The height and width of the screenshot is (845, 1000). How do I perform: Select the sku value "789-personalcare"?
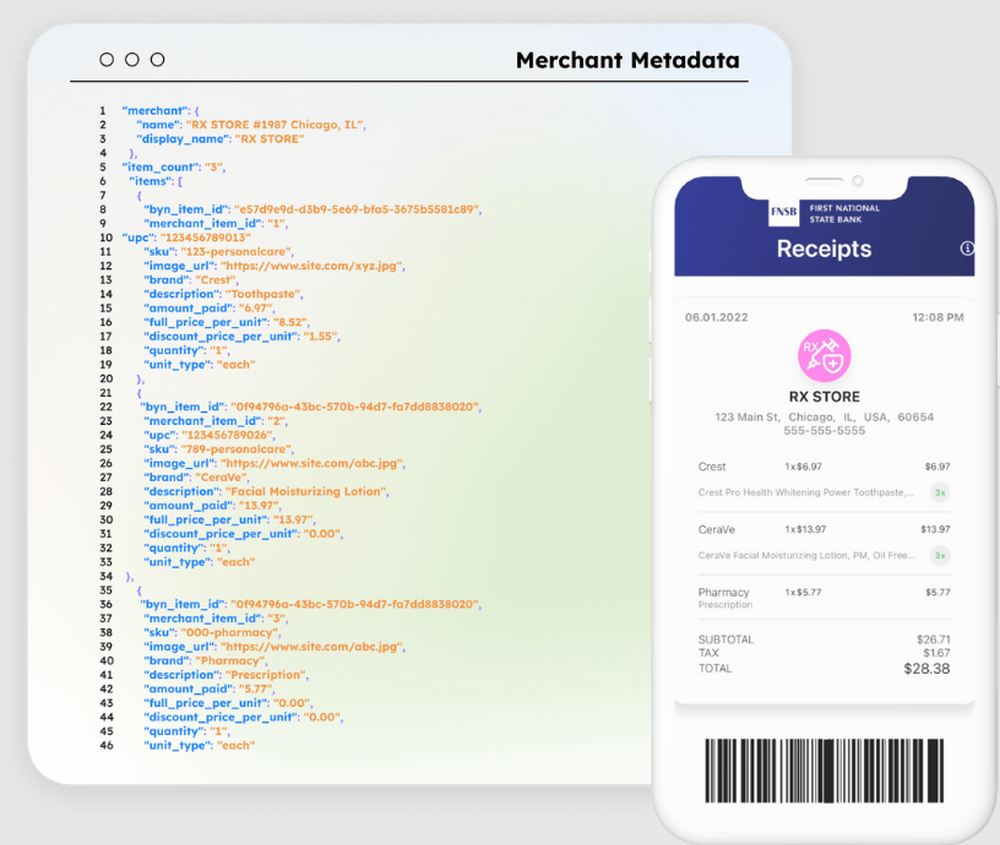pos(237,449)
